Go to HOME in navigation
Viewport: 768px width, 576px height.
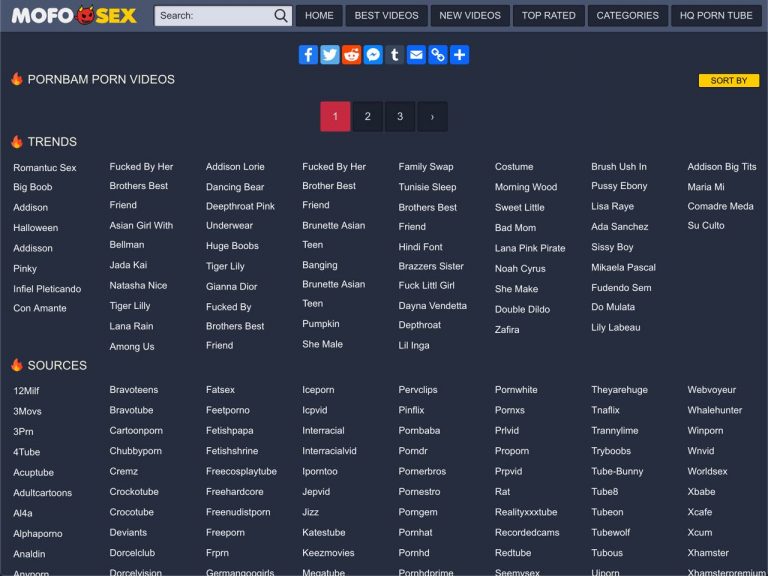click(x=319, y=16)
